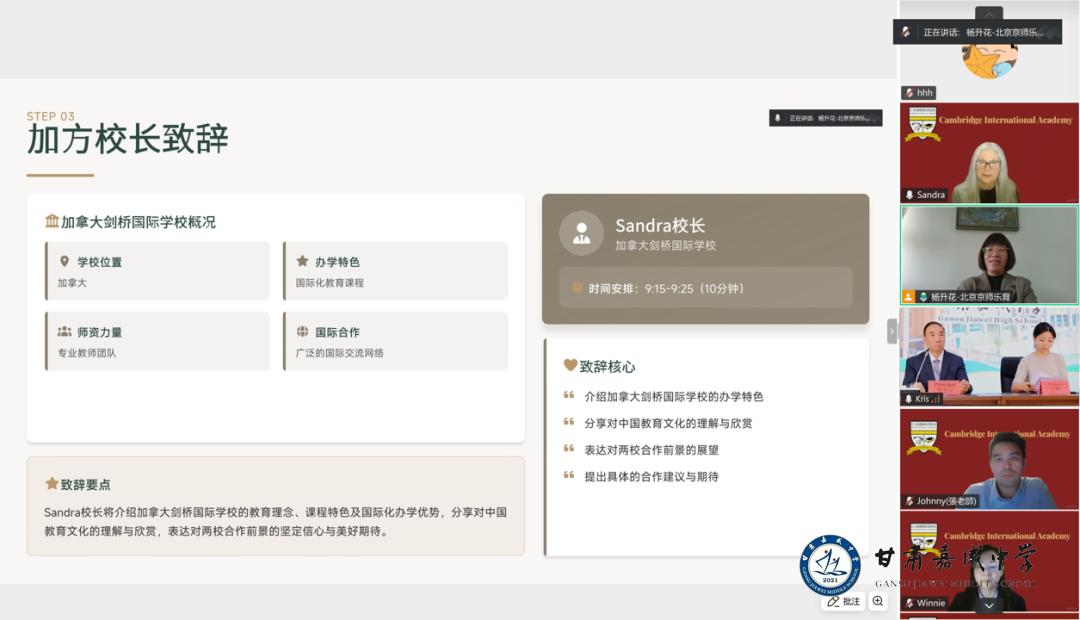Click the 办学特色 star icon
The width and height of the screenshot is (1080, 620).
302,261
